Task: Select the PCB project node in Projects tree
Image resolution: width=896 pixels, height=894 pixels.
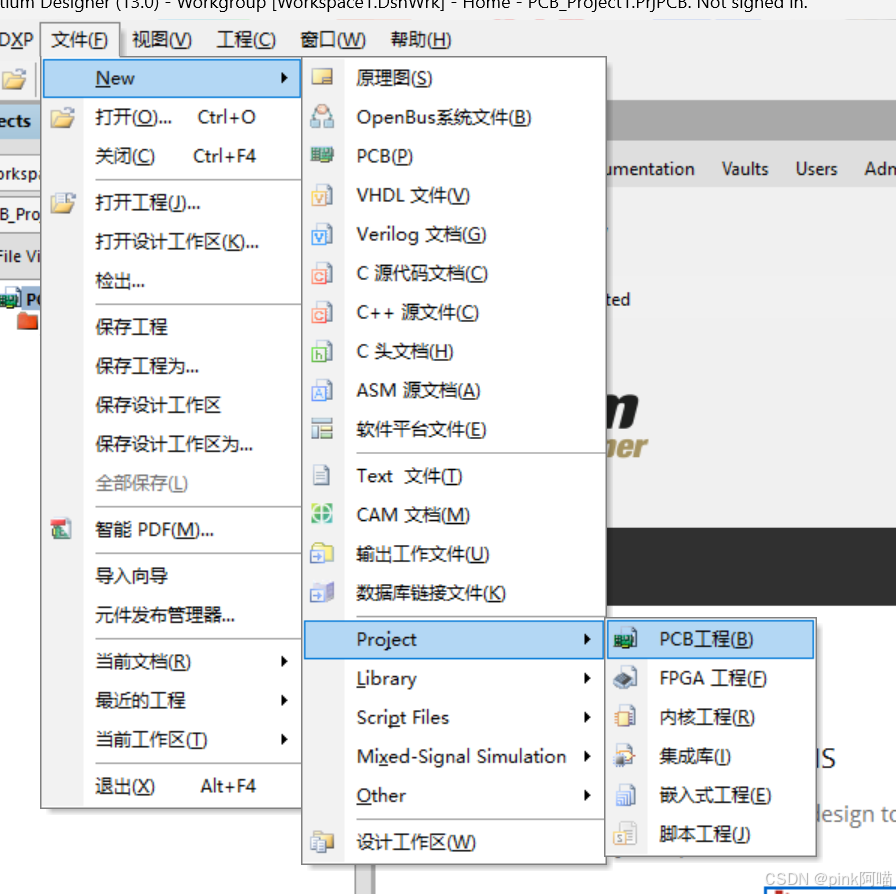Action: (x=21, y=298)
